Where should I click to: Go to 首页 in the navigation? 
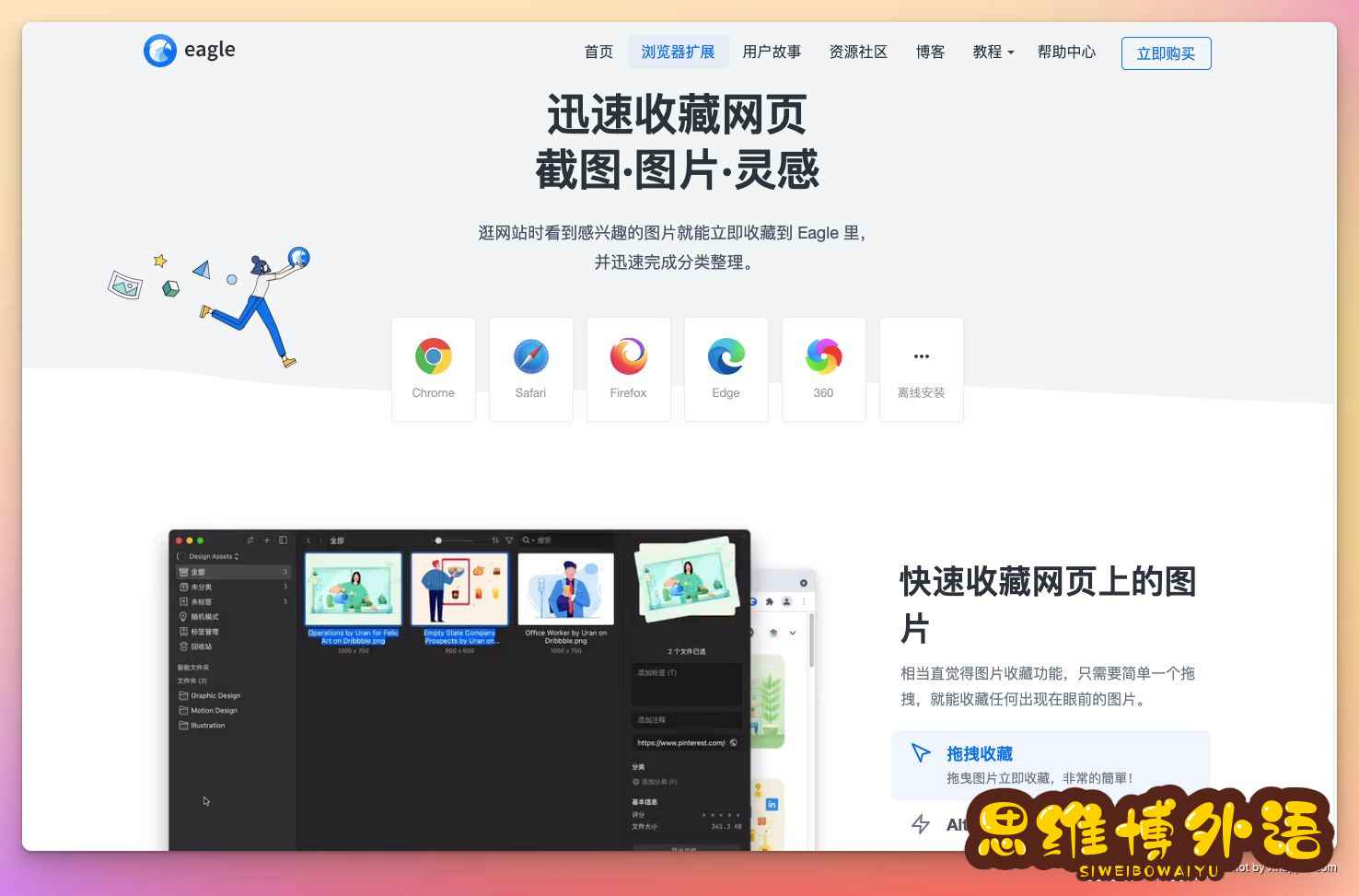(x=598, y=52)
